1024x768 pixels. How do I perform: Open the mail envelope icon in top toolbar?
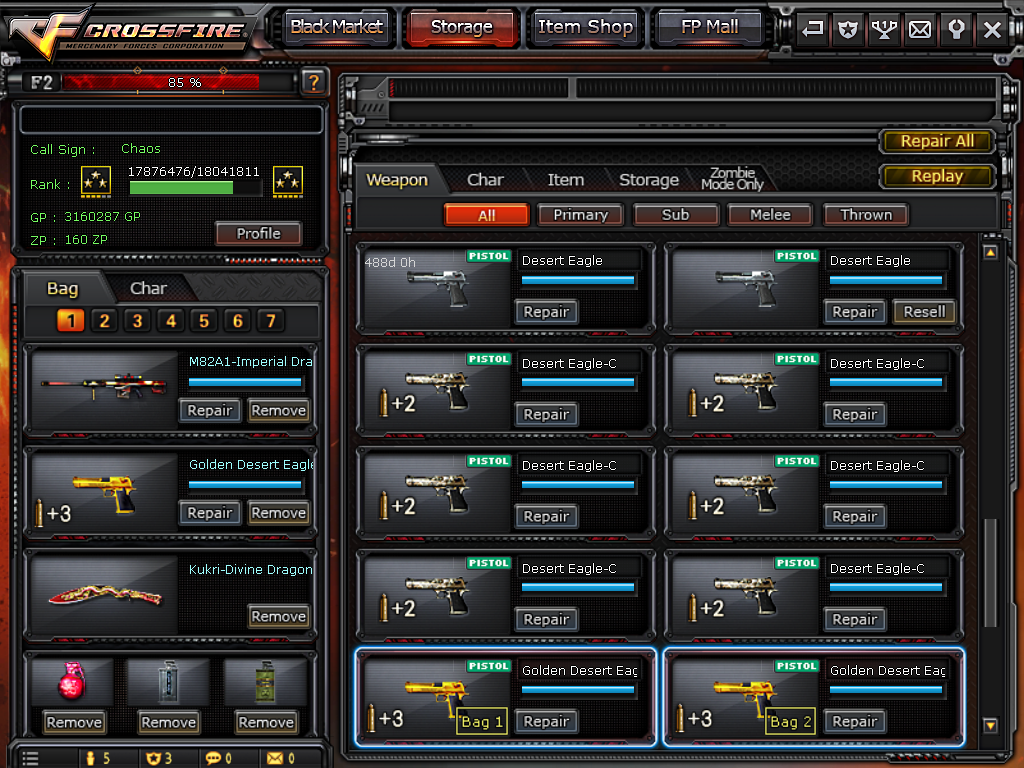tap(920, 29)
